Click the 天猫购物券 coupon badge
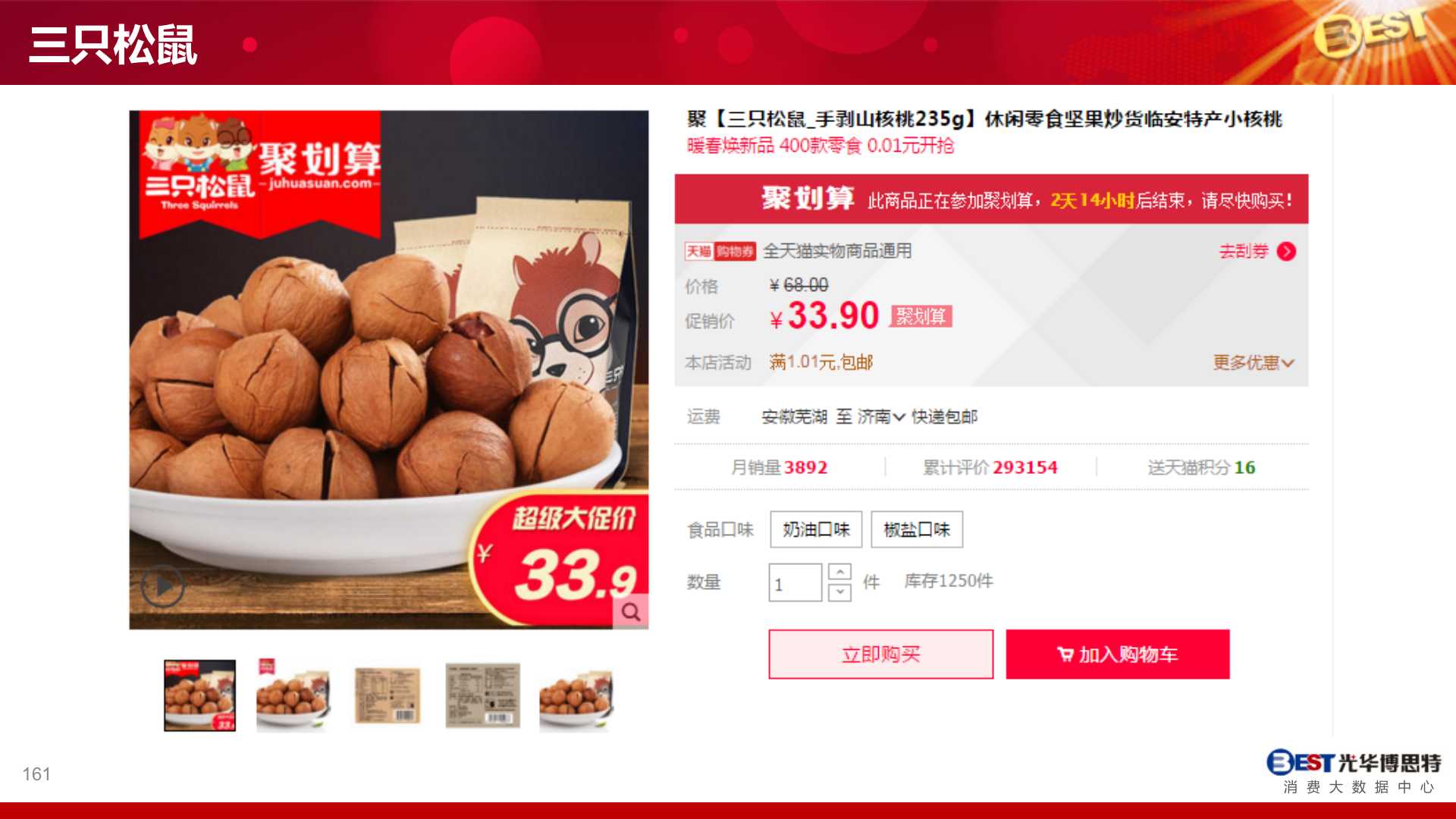Image resolution: width=1456 pixels, height=819 pixels. pyautogui.click(x=720, y=251)
